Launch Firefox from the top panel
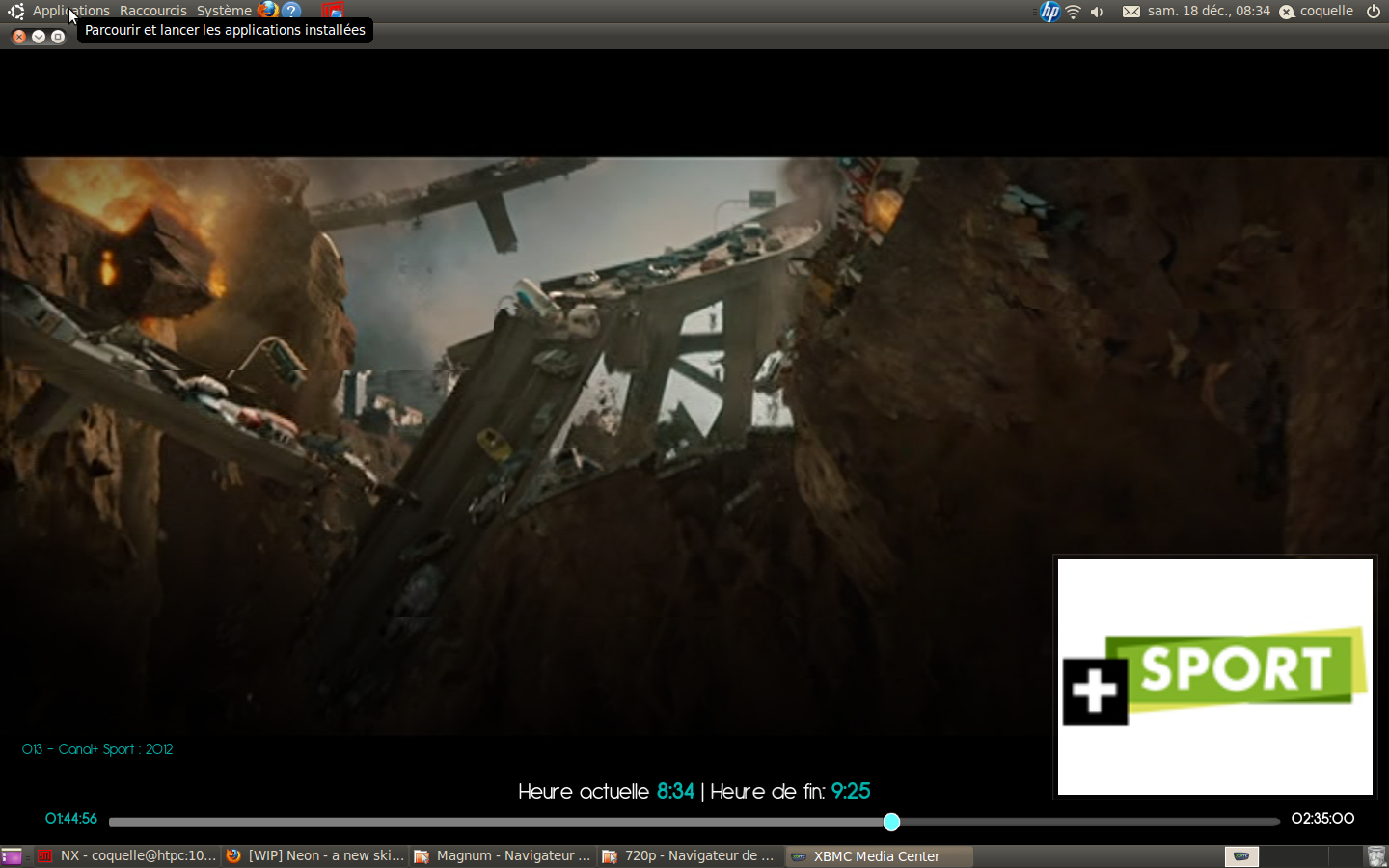 tap(267, 11)
